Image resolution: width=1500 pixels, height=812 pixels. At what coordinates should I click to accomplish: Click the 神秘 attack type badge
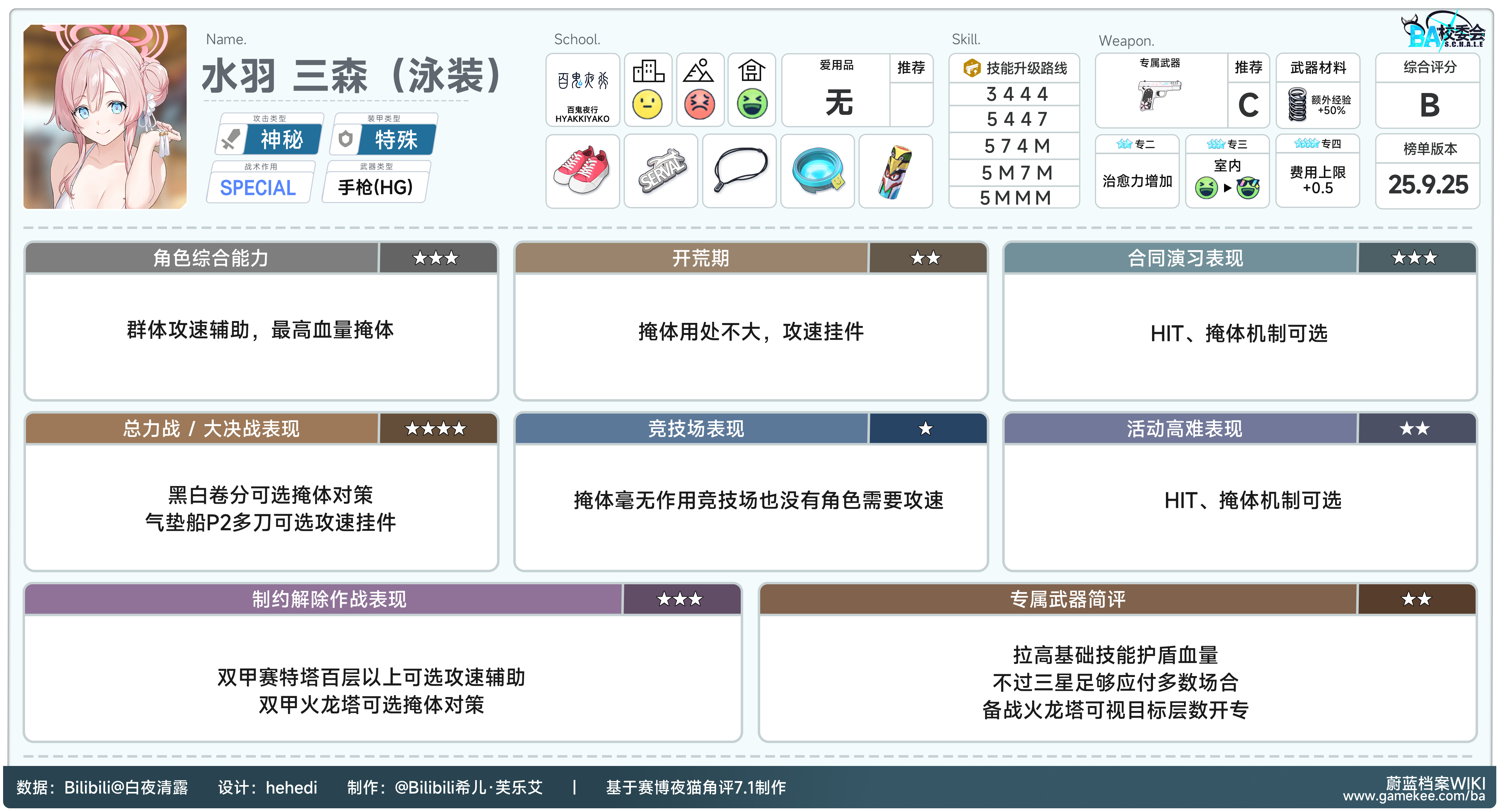(281, 140)
